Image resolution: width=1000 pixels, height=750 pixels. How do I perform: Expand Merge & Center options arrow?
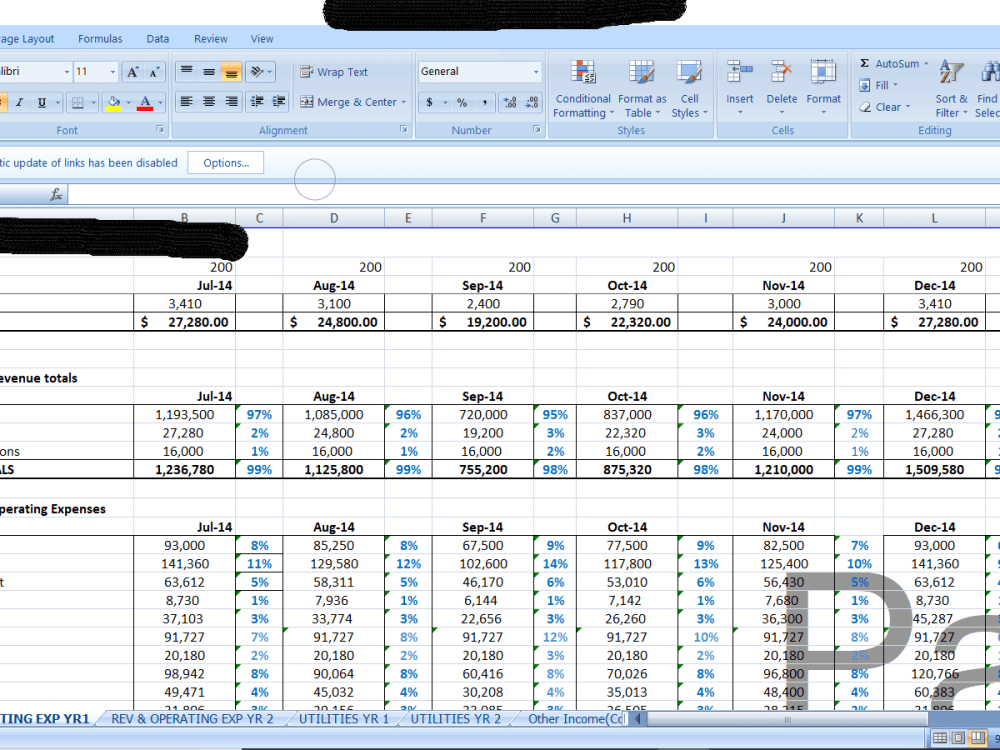(404, 102)
